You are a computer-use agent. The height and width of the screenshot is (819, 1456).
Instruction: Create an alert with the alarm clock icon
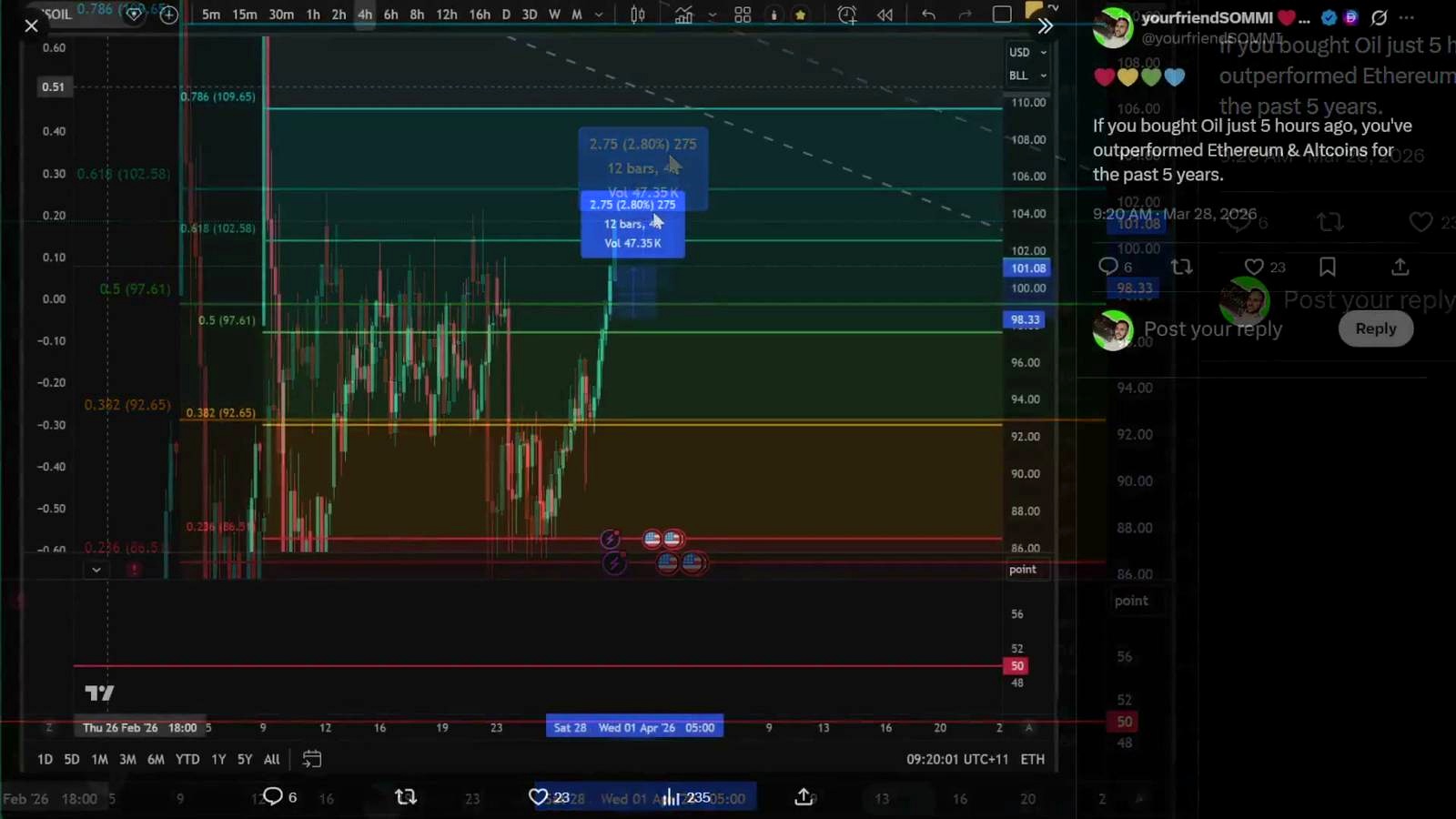(847, 15)
